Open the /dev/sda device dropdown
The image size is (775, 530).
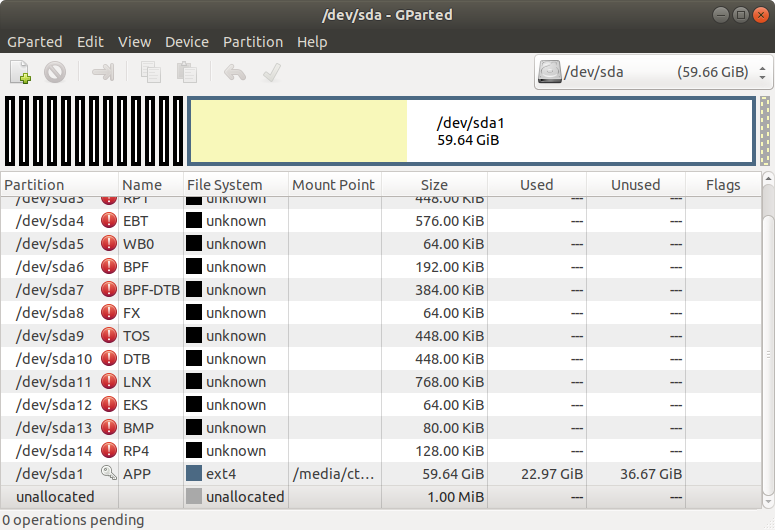pos(652,72)
